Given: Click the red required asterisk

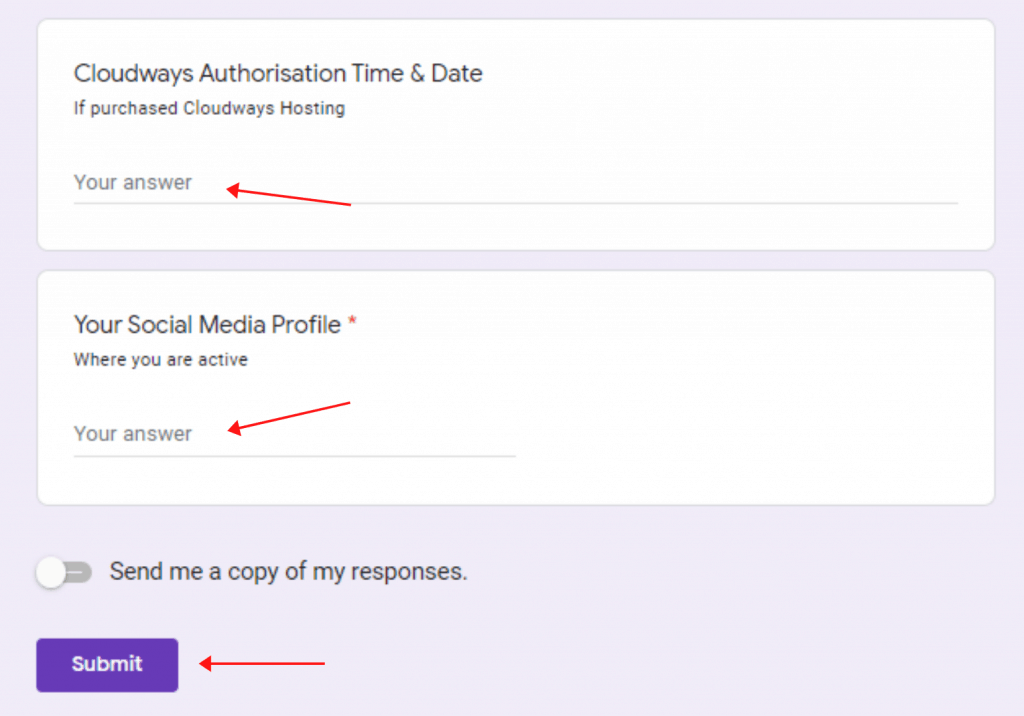Looking at the screenshot, I should 352,324.
